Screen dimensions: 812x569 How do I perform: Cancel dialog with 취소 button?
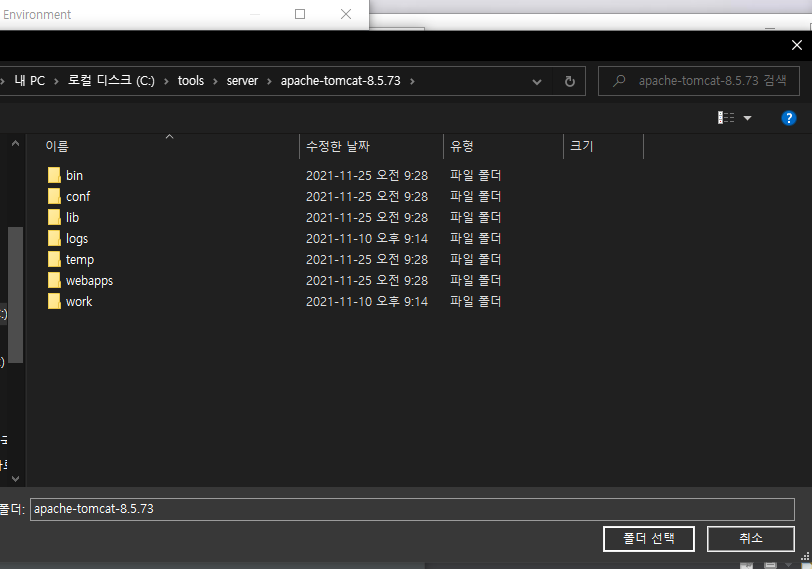tap(750, 539)
